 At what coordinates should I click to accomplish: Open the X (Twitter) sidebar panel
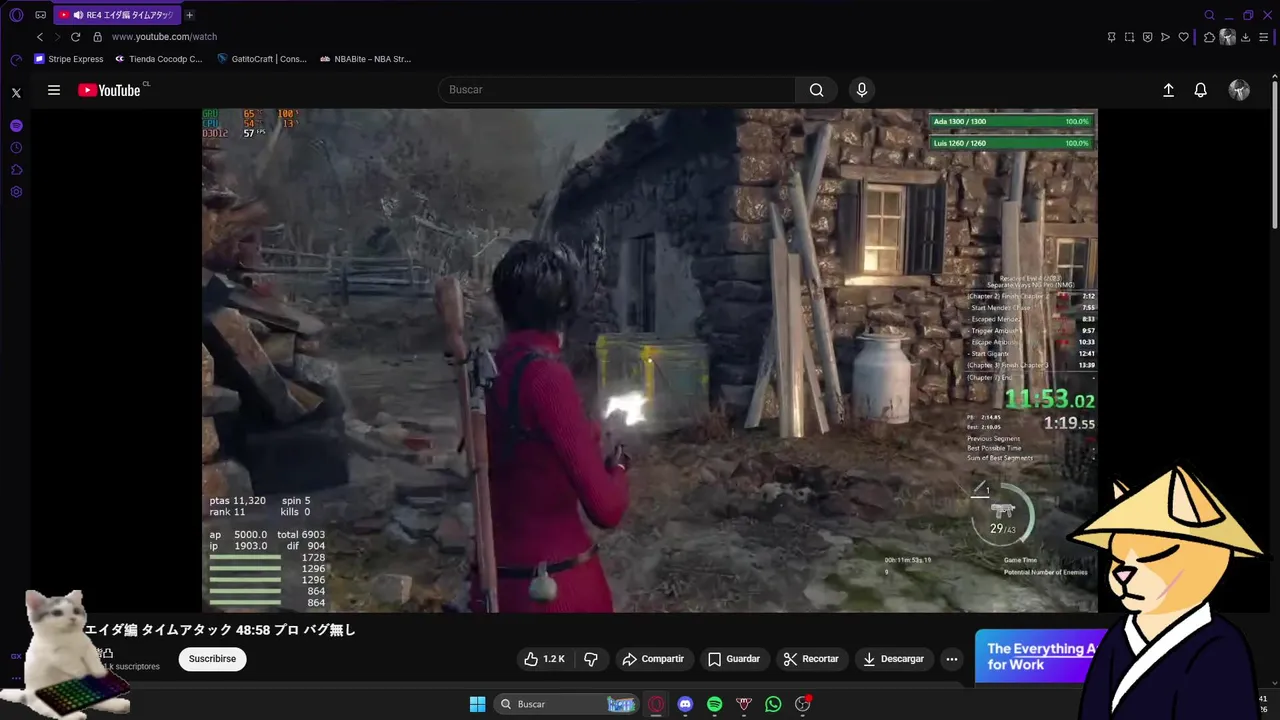click(16, 92)
